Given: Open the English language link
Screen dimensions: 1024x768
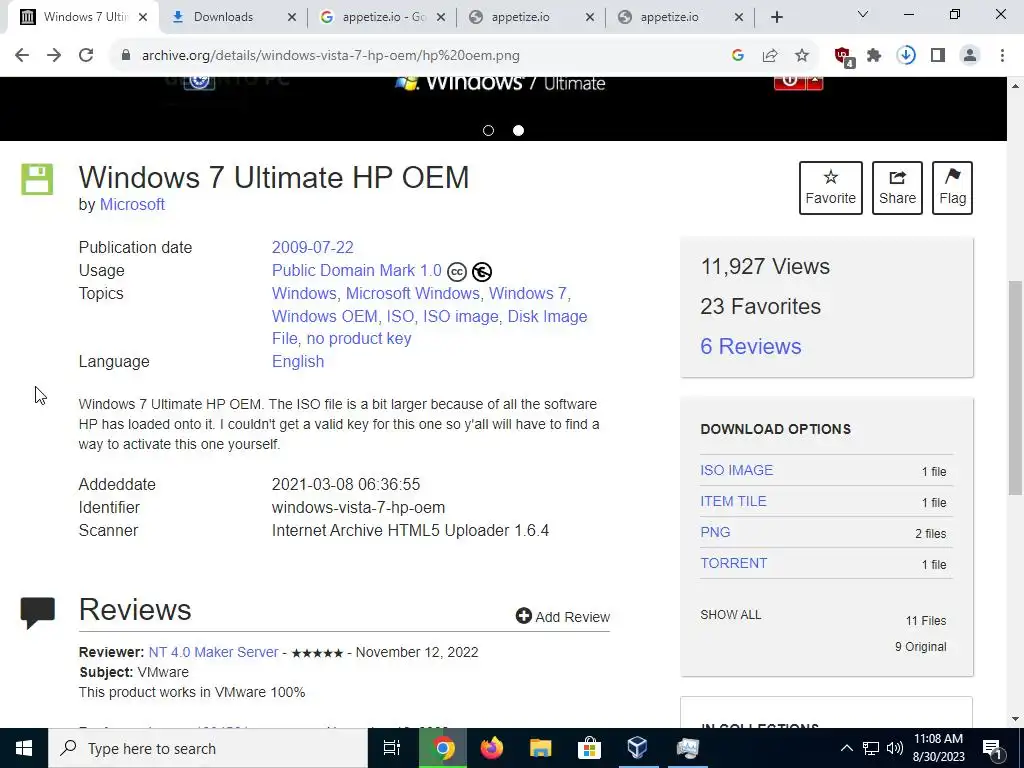Looking at the screenshot, I should 298,361.
